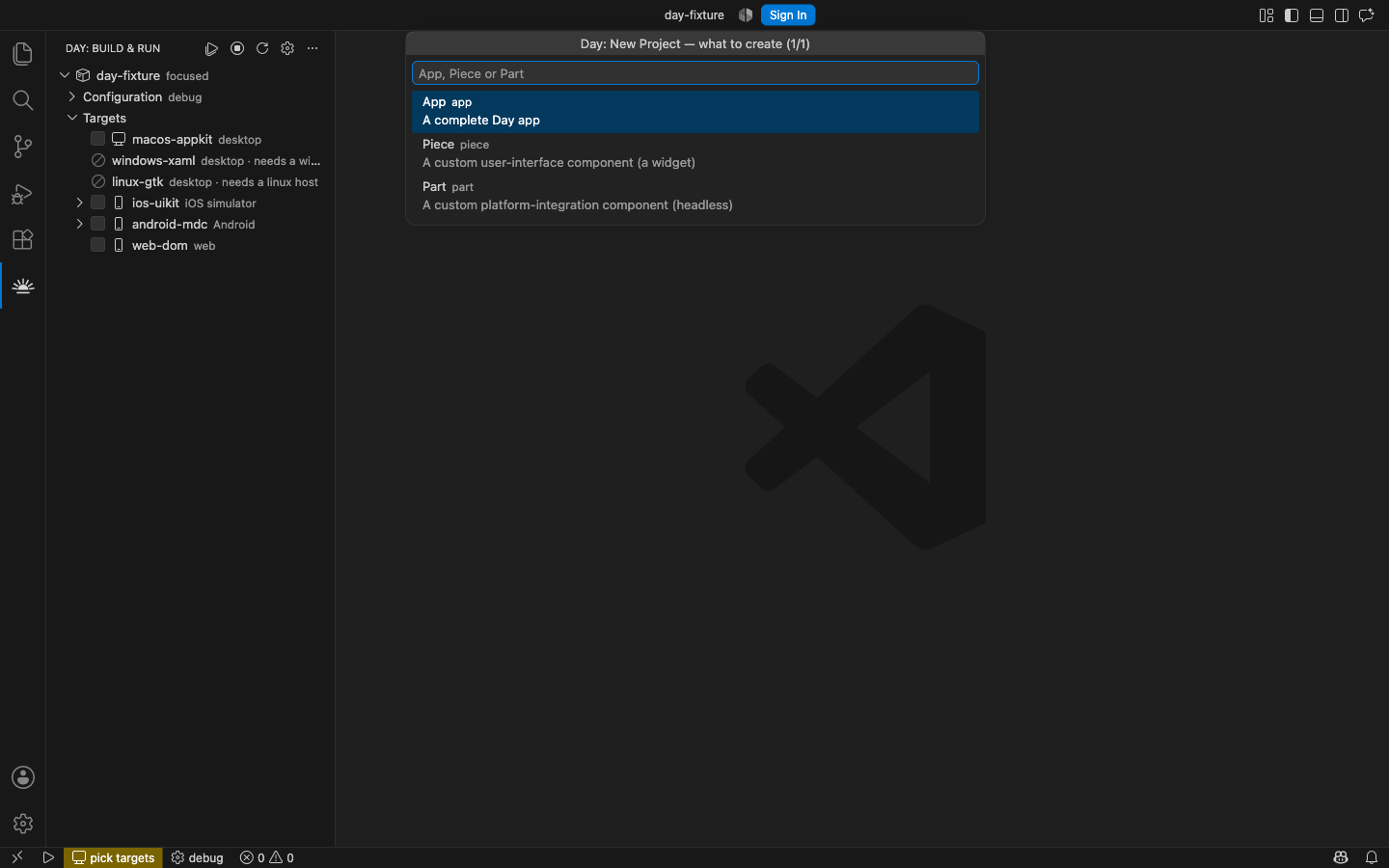
Task: Open the Accounts menu icon
Action: pyautogui.click(x=23, y=777)
